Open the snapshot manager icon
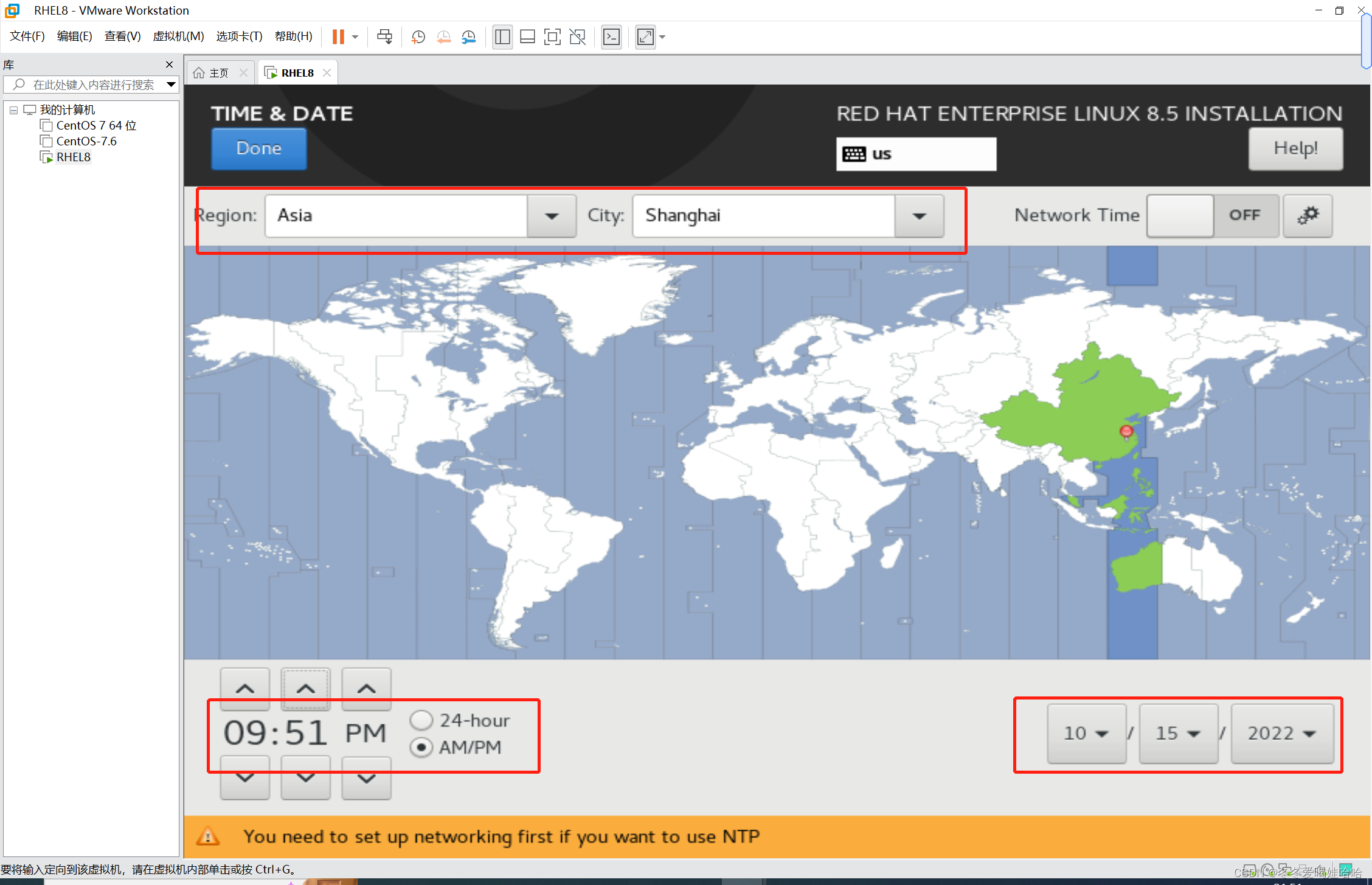 point(468,37)
